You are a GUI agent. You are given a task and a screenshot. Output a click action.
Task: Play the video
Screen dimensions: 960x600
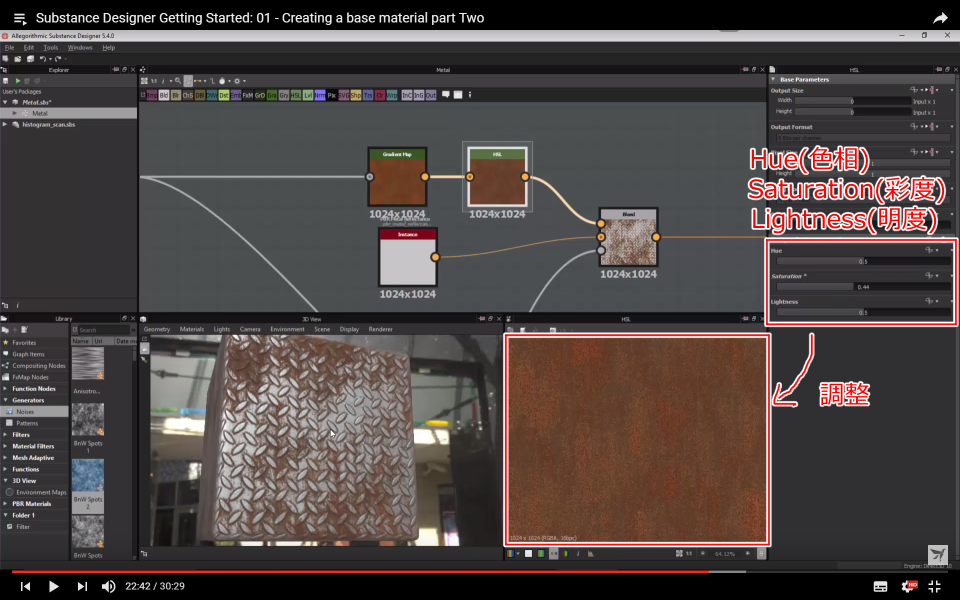(x=53, y=586)
